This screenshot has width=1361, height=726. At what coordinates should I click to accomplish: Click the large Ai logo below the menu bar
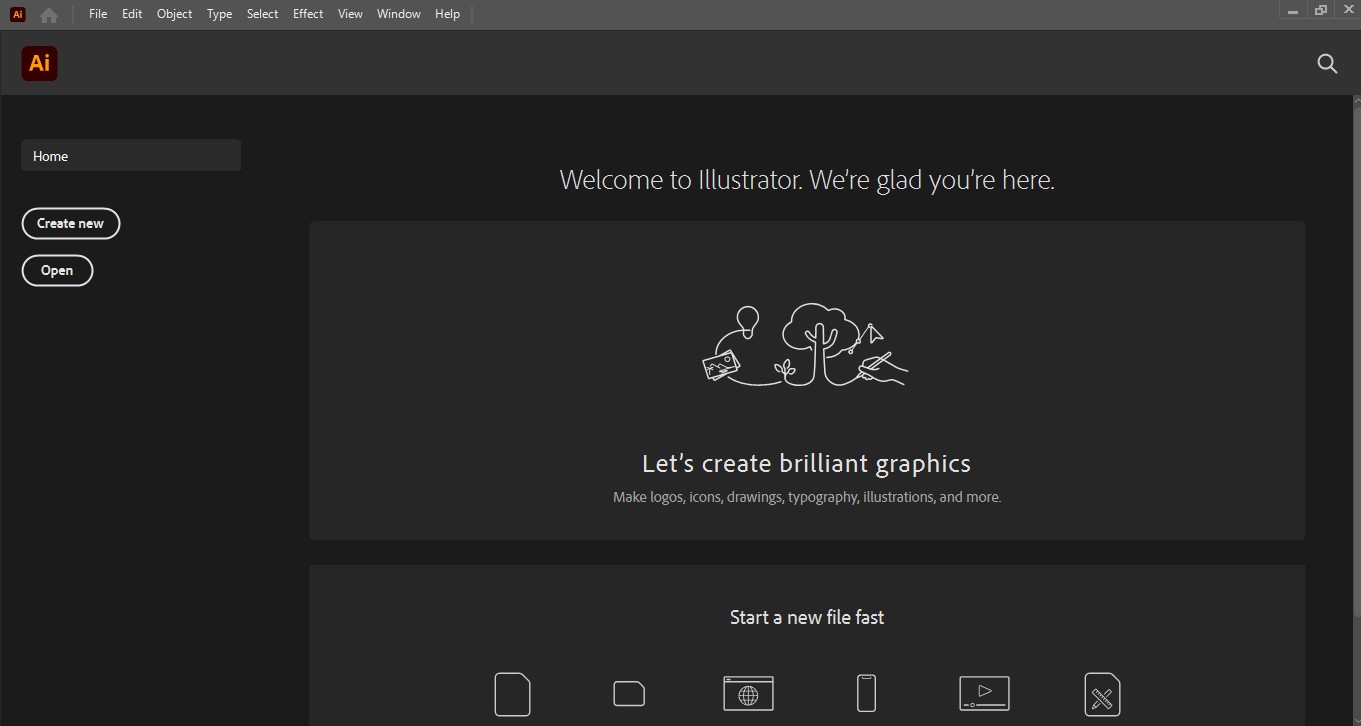click(39, 63)
